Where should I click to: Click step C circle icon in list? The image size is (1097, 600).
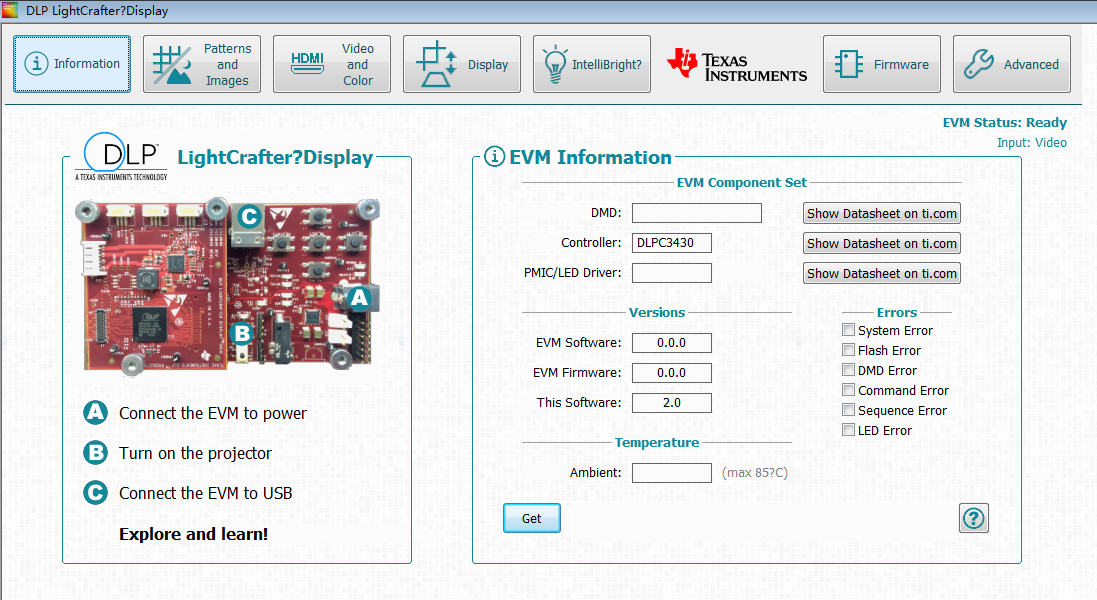pyautogui.click(x=96, y=492)
